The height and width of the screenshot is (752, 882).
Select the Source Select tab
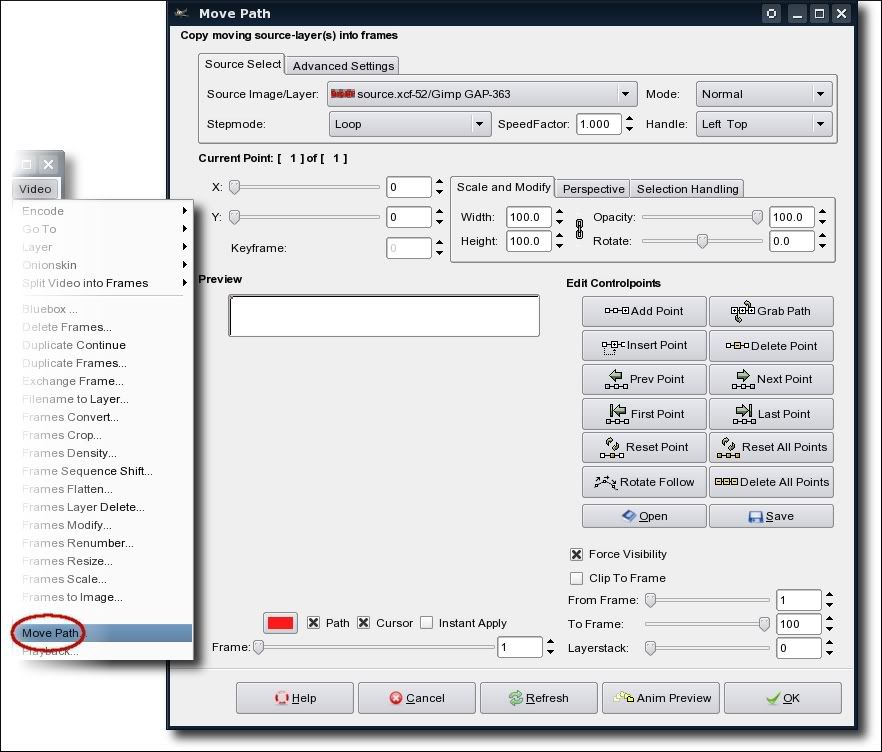click(242, 64)
